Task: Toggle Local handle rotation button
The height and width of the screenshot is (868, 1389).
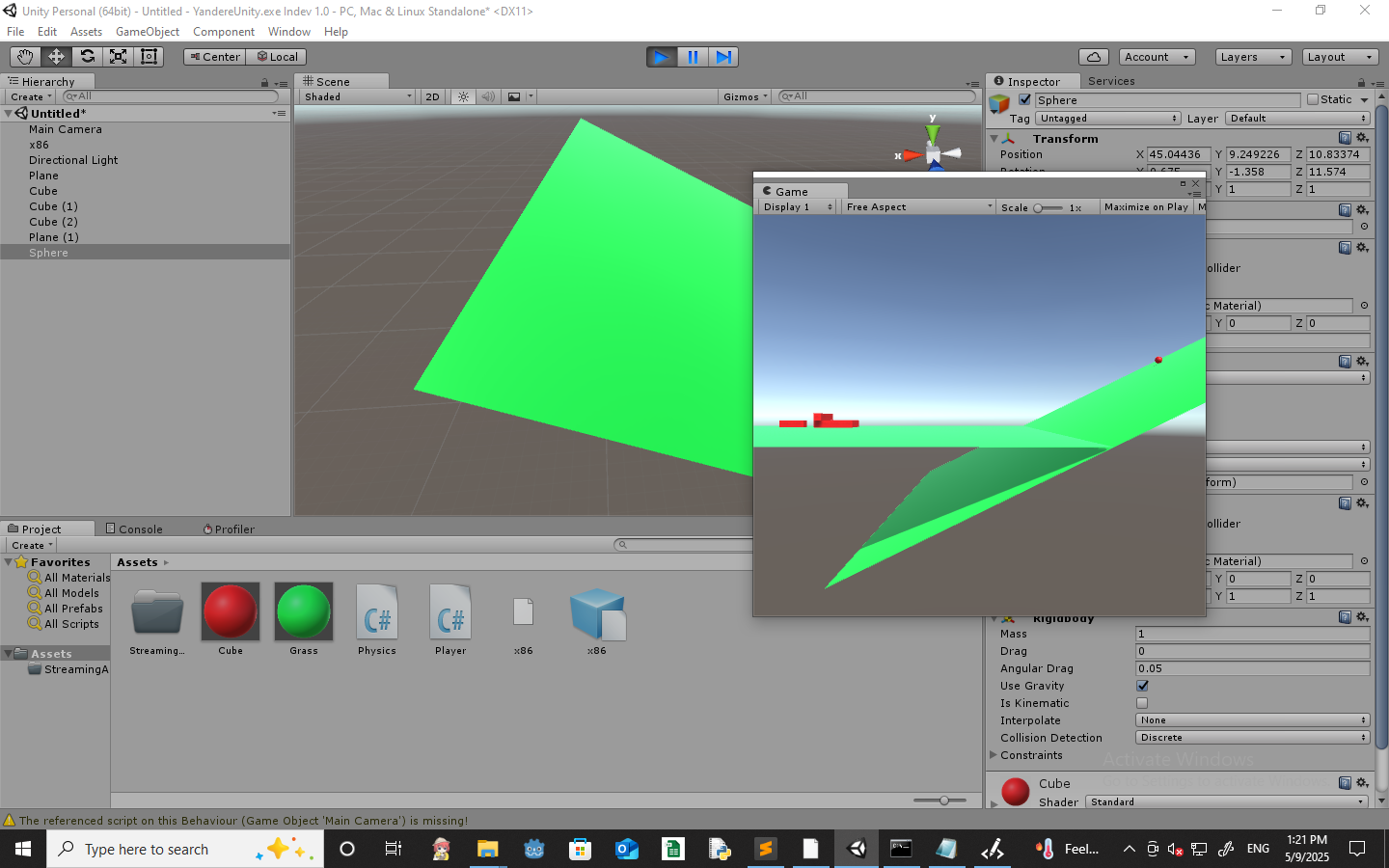Action: (276, 57)
